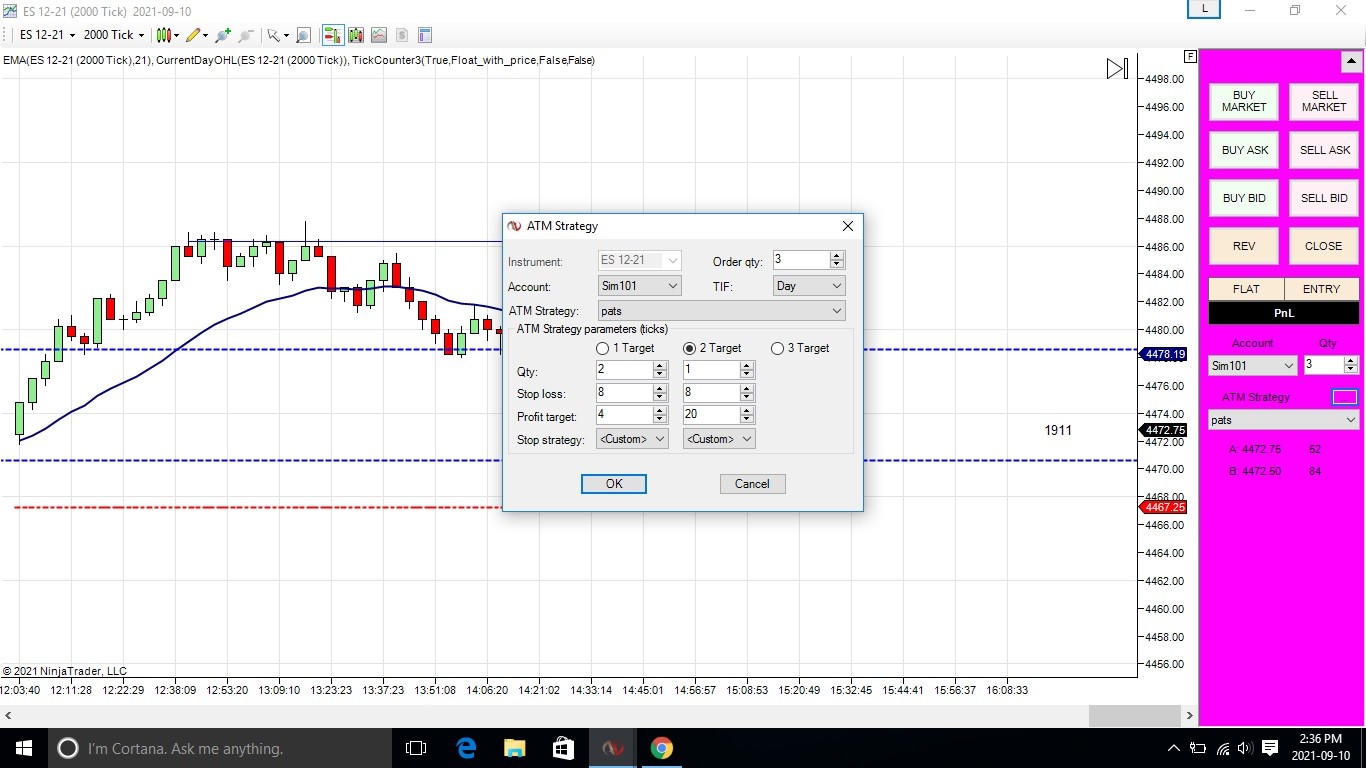Open the Strategies dollar icon
The height and width of the screenshot is (768, 1366).
tap(402, 35)
